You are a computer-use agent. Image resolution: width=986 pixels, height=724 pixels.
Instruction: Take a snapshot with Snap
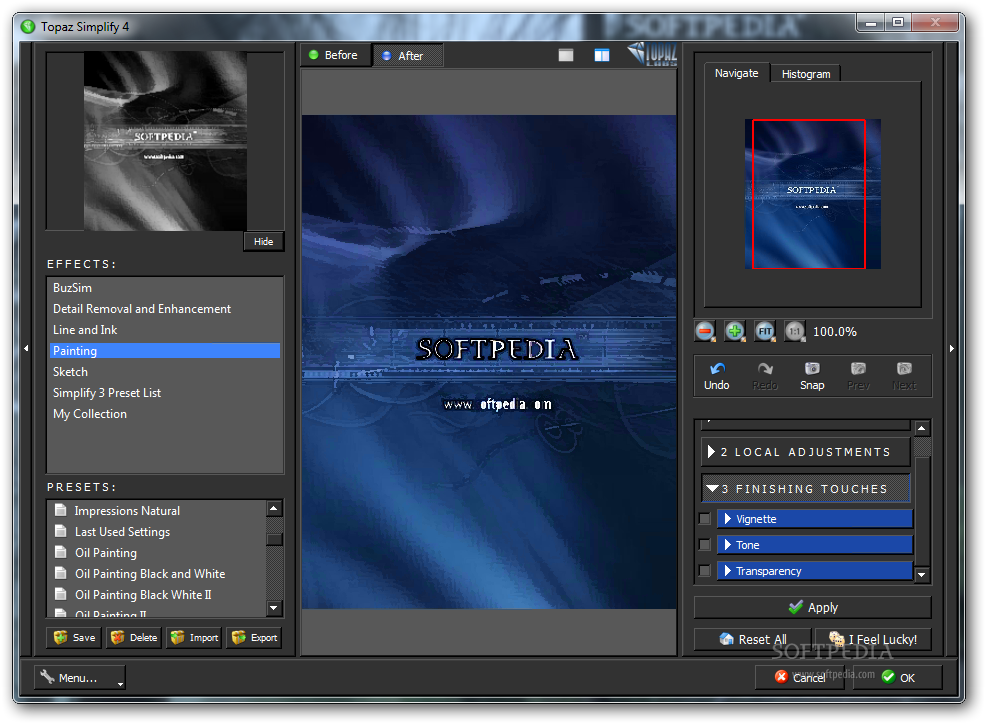pos(812,376)
